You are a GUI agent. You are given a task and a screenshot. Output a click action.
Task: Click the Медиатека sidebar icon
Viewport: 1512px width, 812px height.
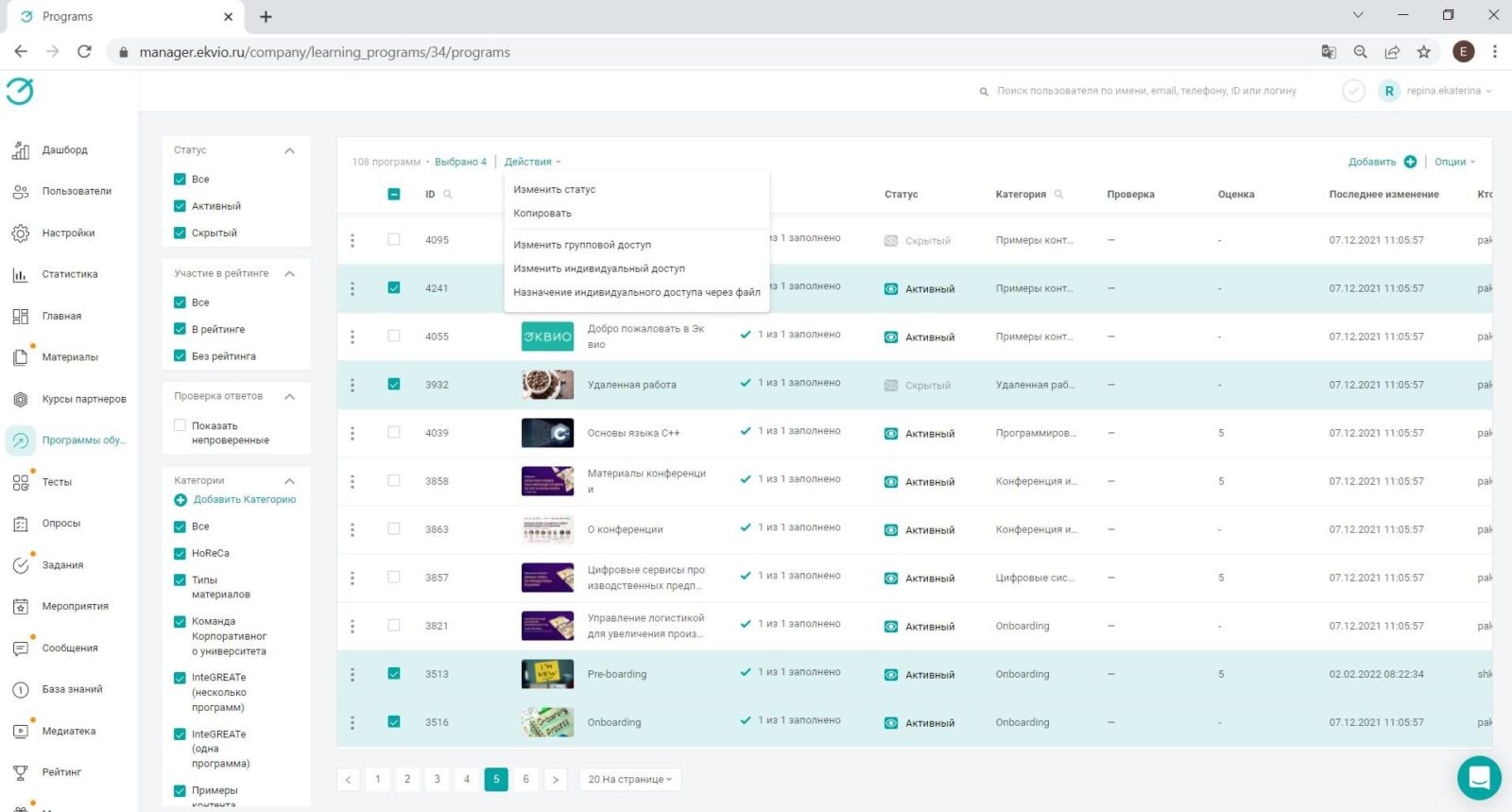tap(21, 732)
